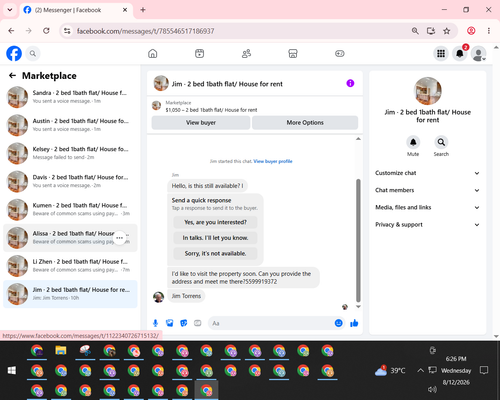Send 'Sorry, it's not available.' response

click(x=215, y=253)
